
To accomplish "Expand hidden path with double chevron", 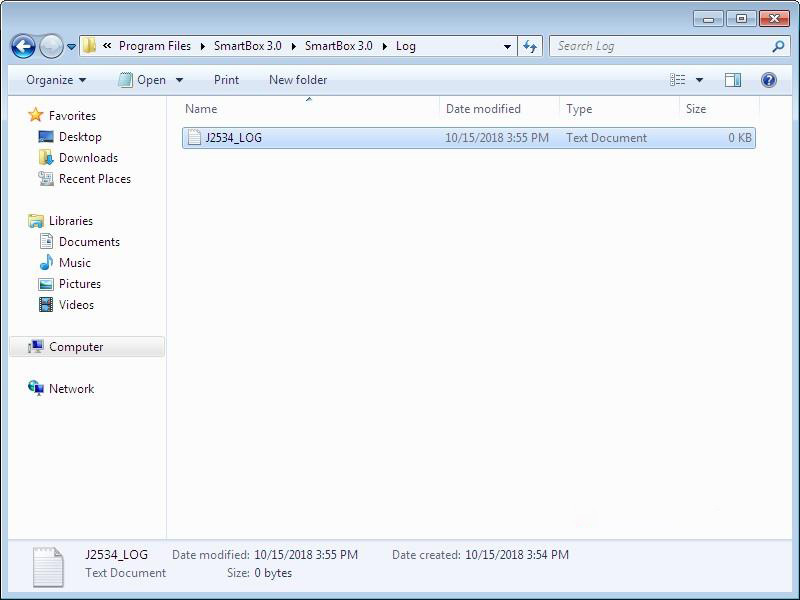I will coord(107,46).
